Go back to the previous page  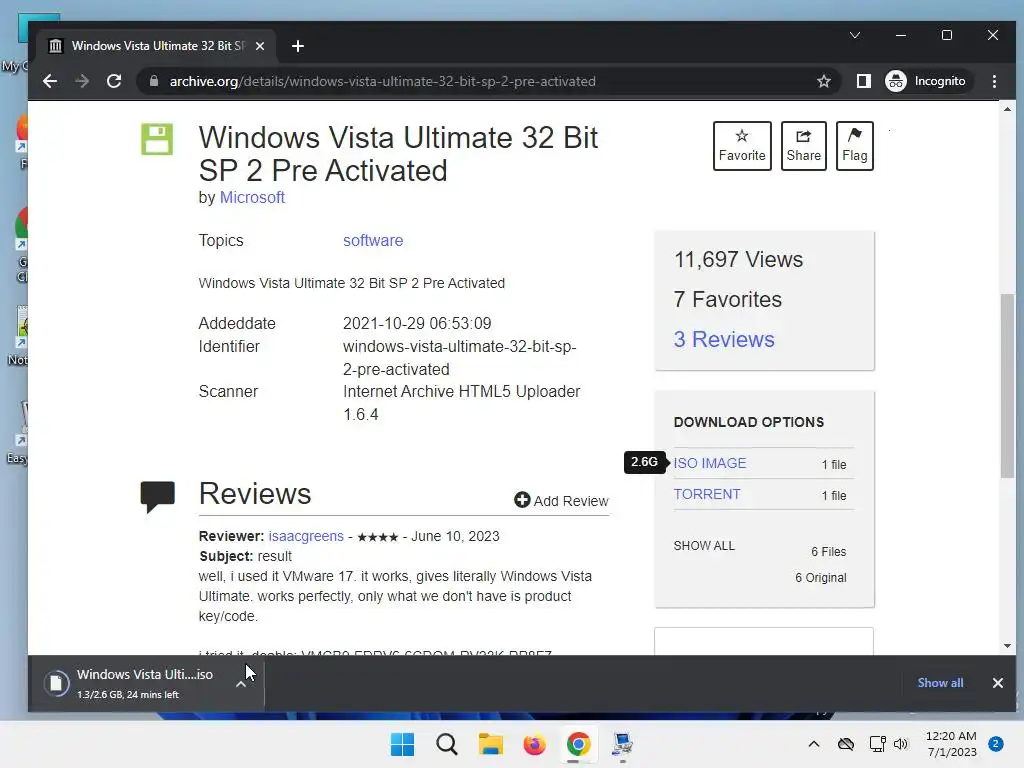tap(50, 81)
